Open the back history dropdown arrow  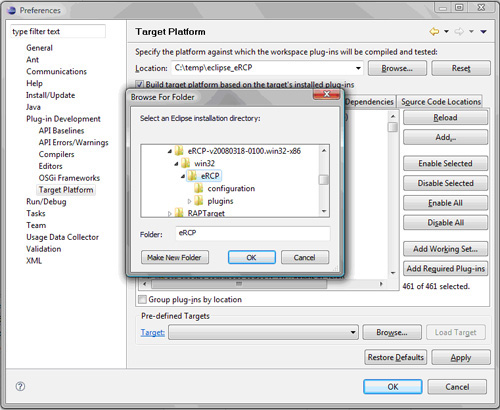click(446, 32)
